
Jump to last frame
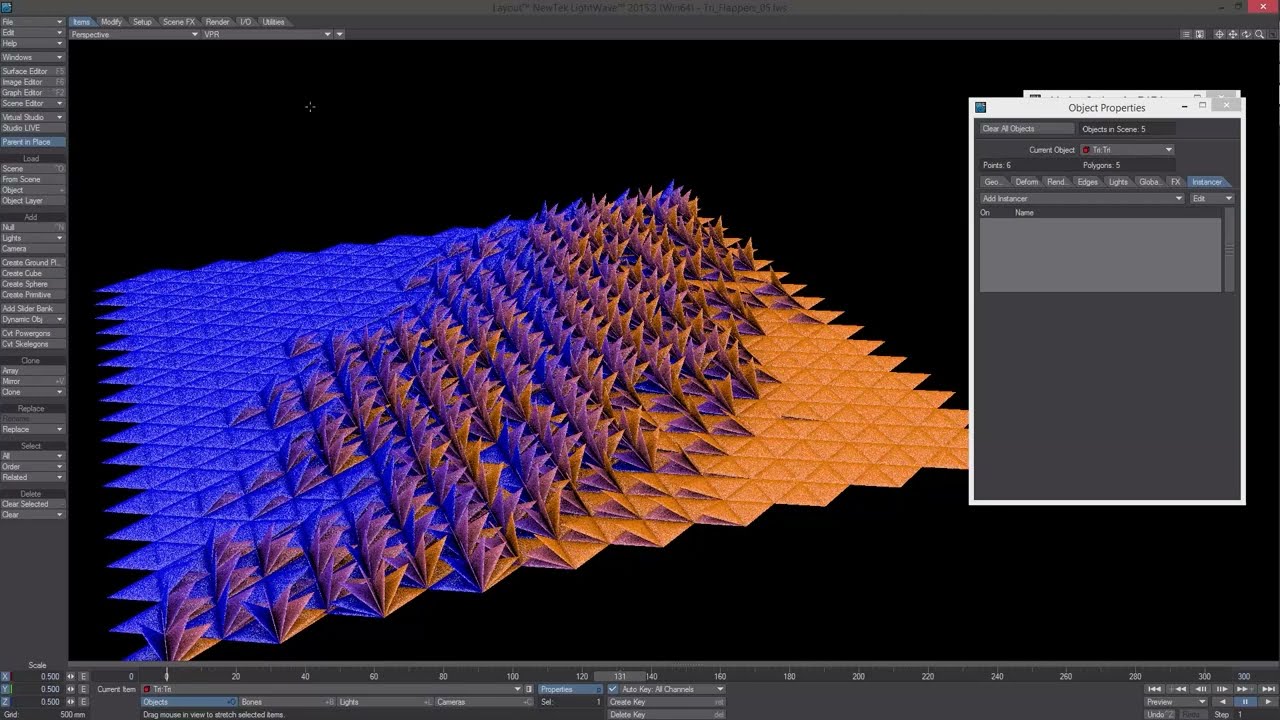1268,689
